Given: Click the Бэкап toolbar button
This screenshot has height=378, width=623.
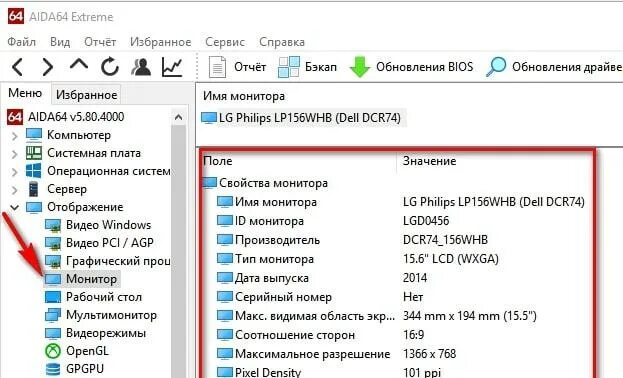Looking at the screenshot, I should pyautogui.click(x=307, y=67).
